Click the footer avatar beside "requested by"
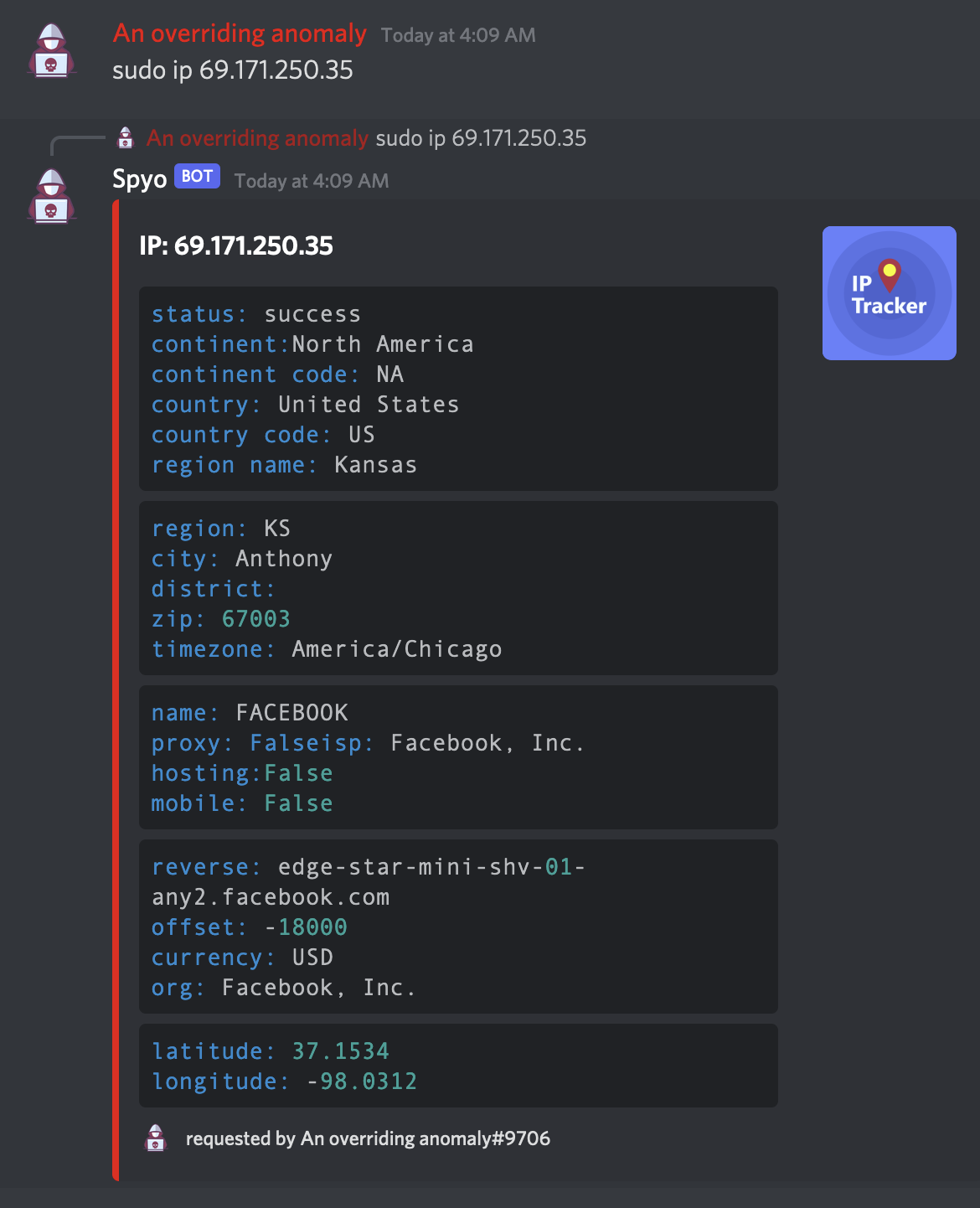 pos(156,1138)
